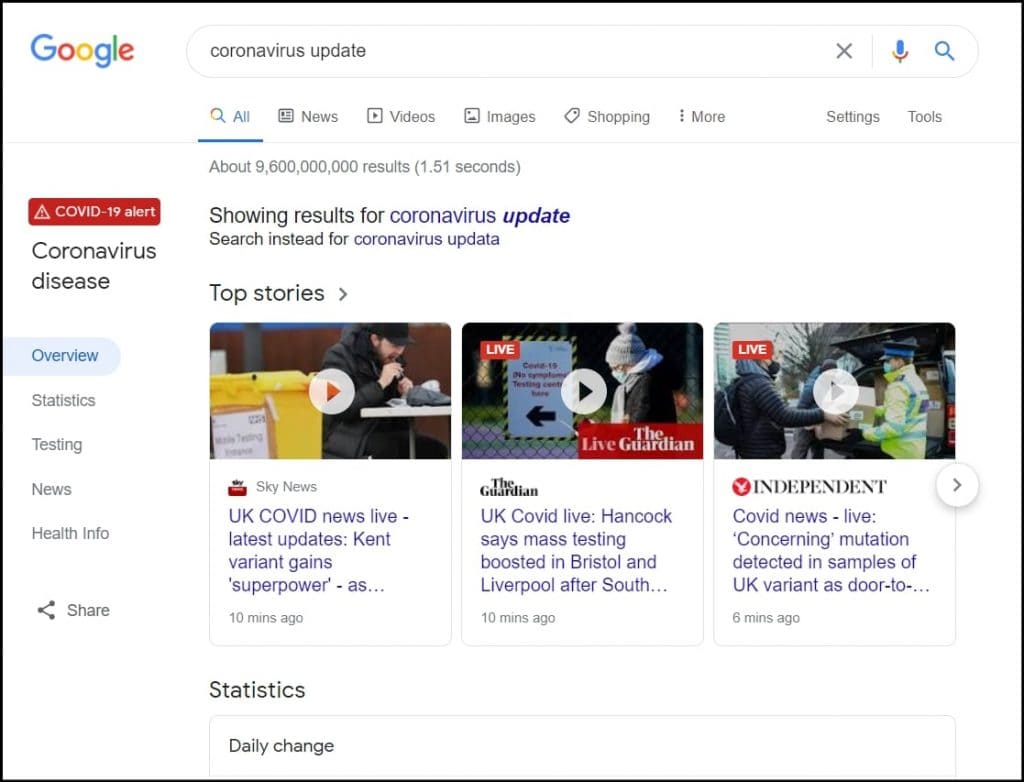Play the Guardian live story video thumbnail
1024x782 pixels.
pos(583,391)
